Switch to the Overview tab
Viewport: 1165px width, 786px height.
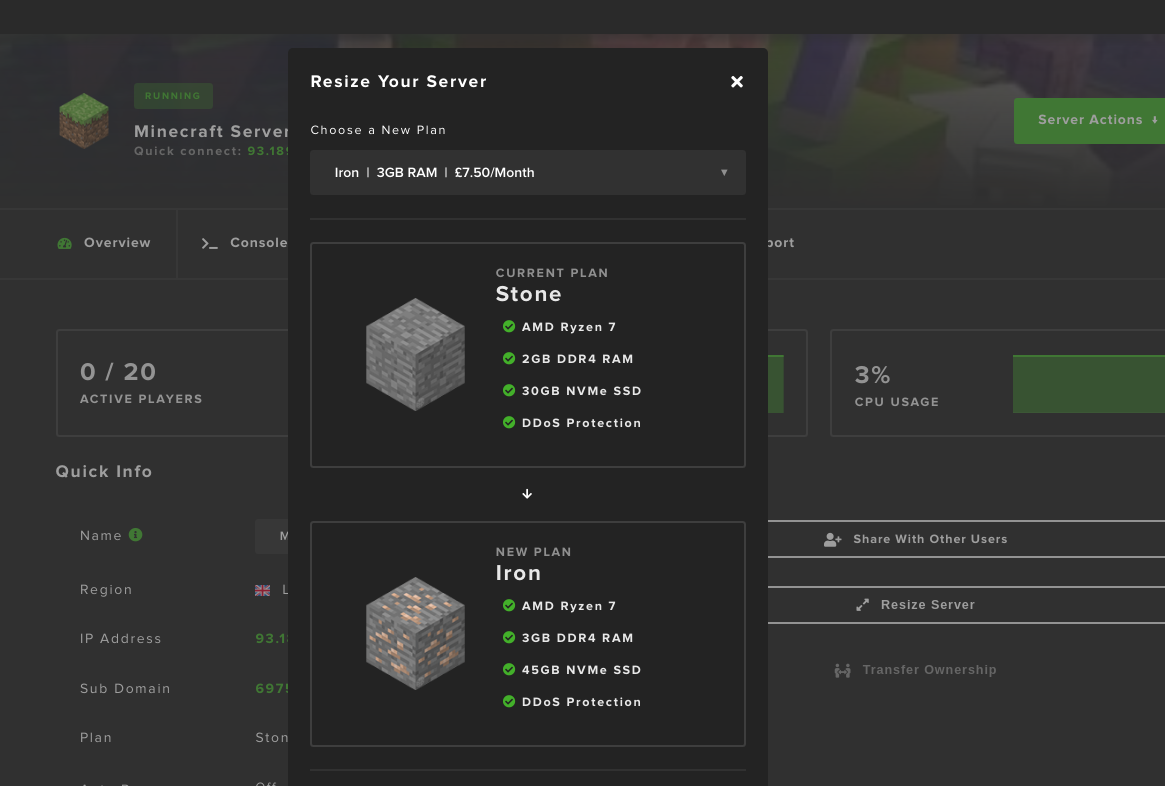pos(104,243)
